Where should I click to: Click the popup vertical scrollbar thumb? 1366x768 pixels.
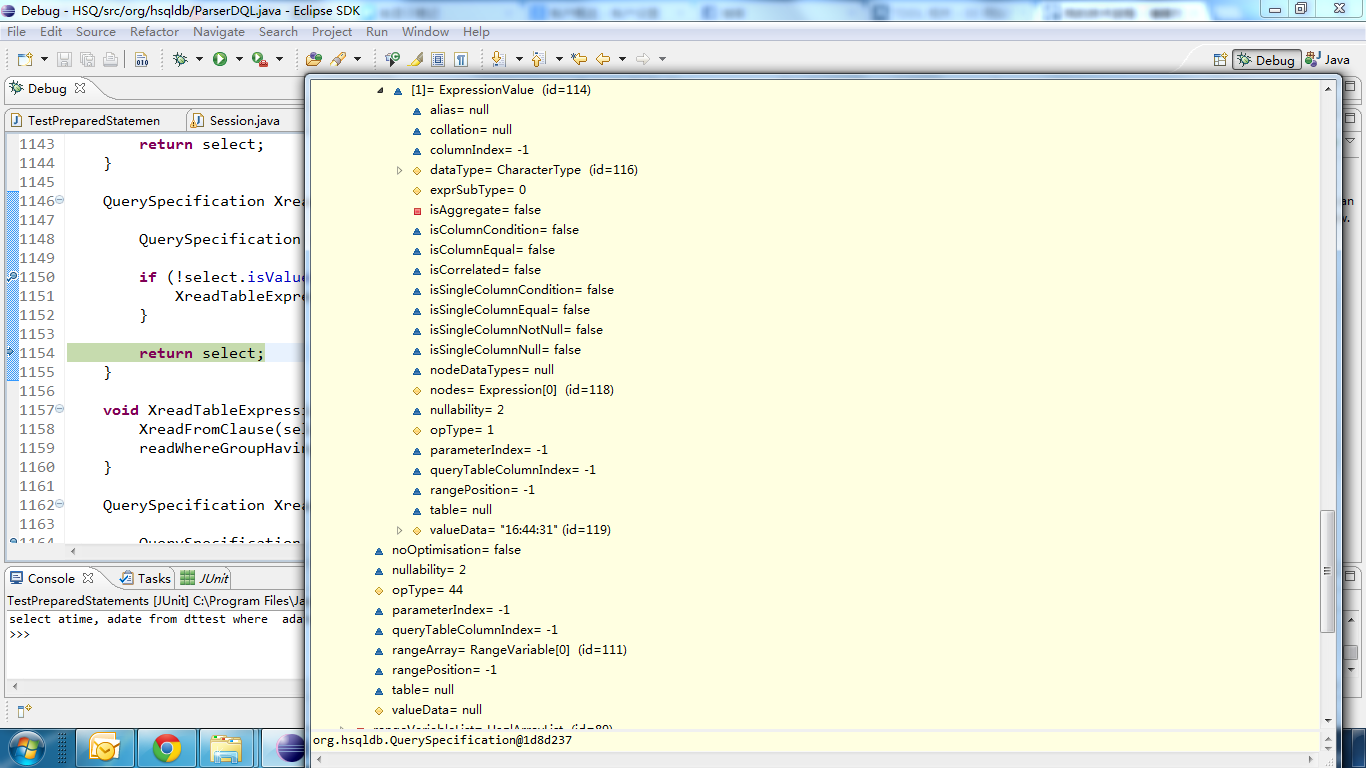(1328, 571)
